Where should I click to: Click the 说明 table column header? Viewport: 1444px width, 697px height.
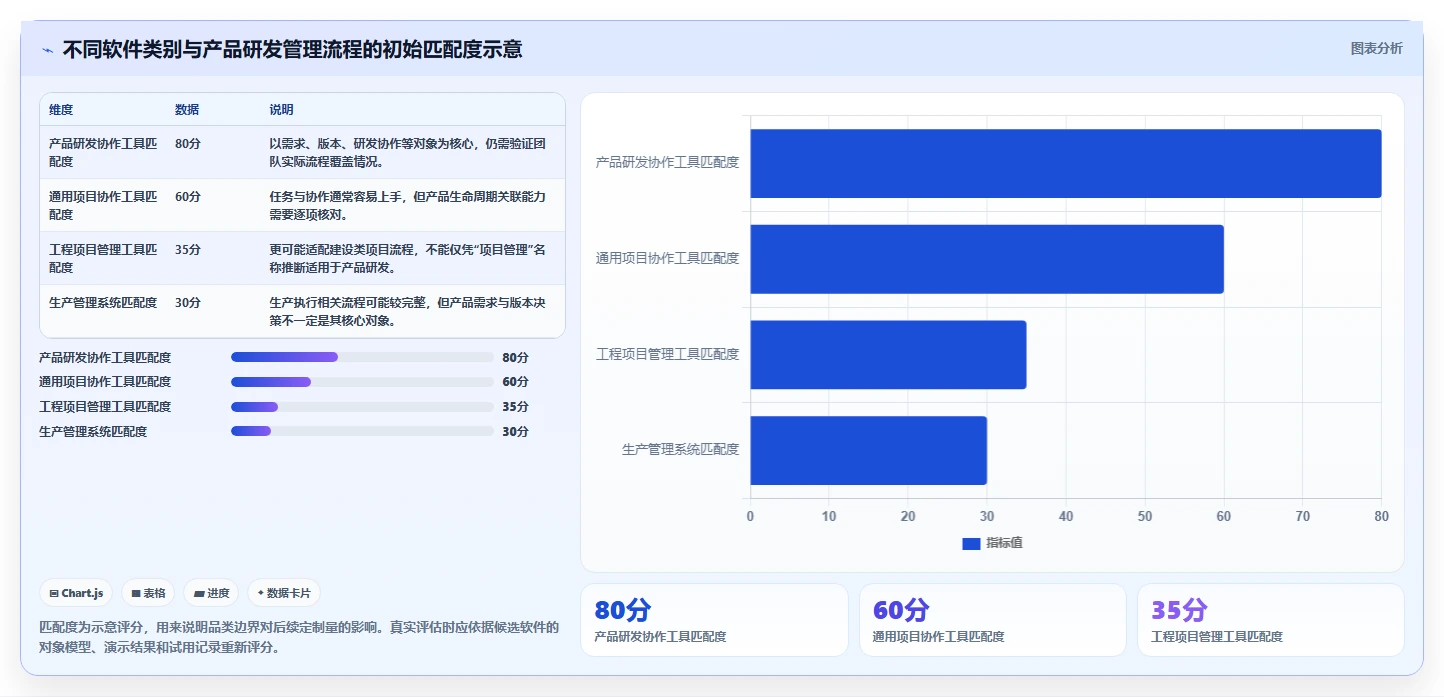click(281, 110)
